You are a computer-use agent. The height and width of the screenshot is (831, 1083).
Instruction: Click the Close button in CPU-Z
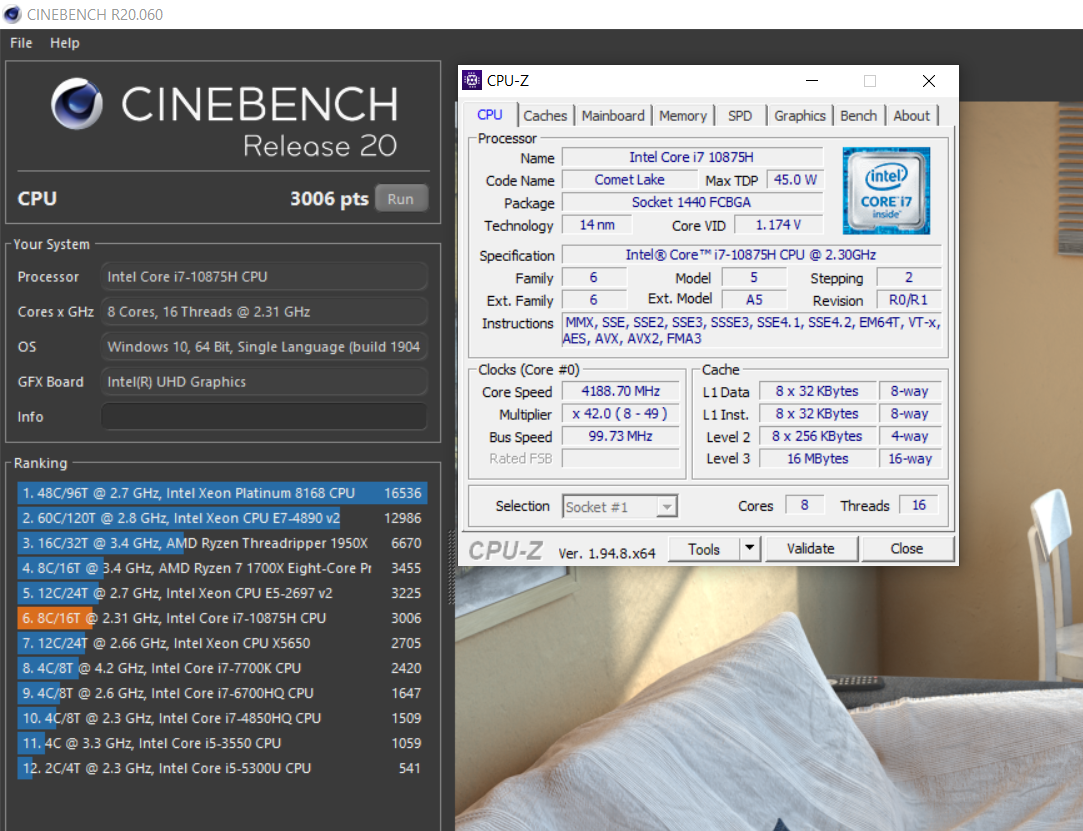click(907, 548)
